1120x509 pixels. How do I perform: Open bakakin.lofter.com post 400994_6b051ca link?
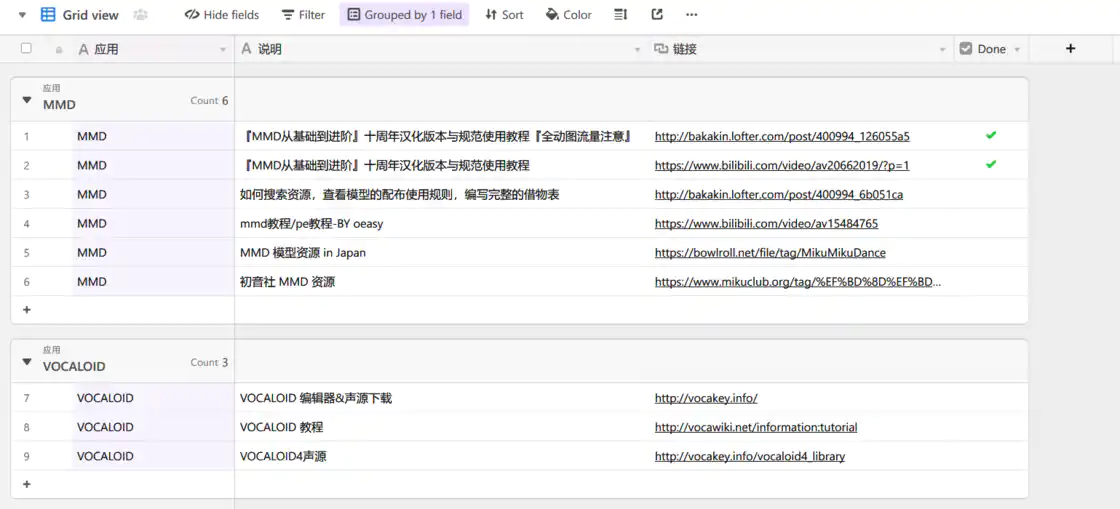pos(779,195)
